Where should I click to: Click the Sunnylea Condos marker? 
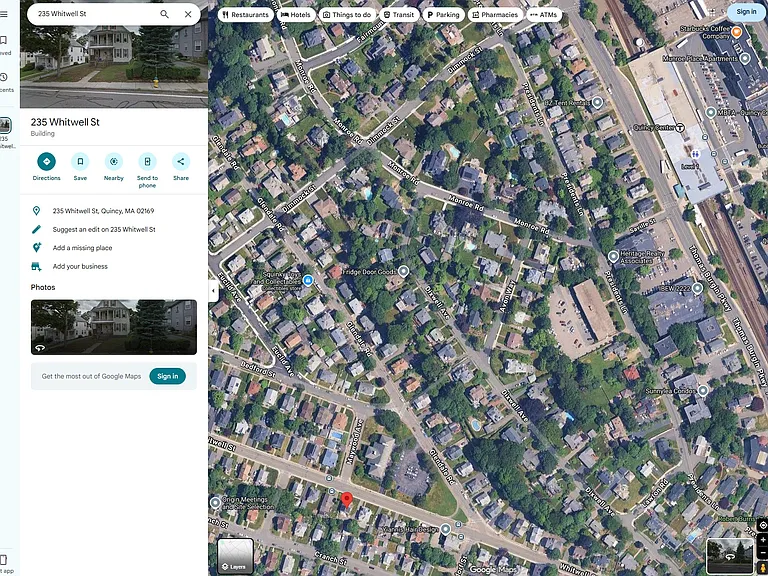pyautogui.click(x=703, y=390)
